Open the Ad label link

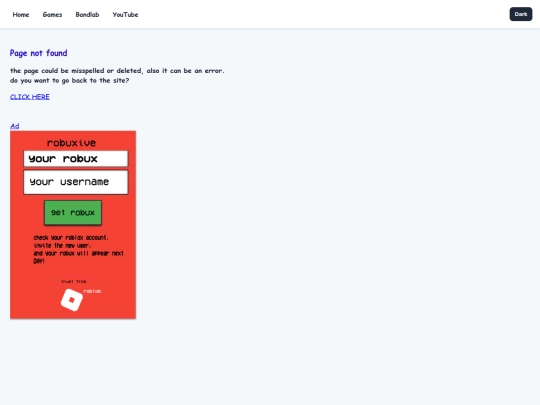(x=14, y=126)
